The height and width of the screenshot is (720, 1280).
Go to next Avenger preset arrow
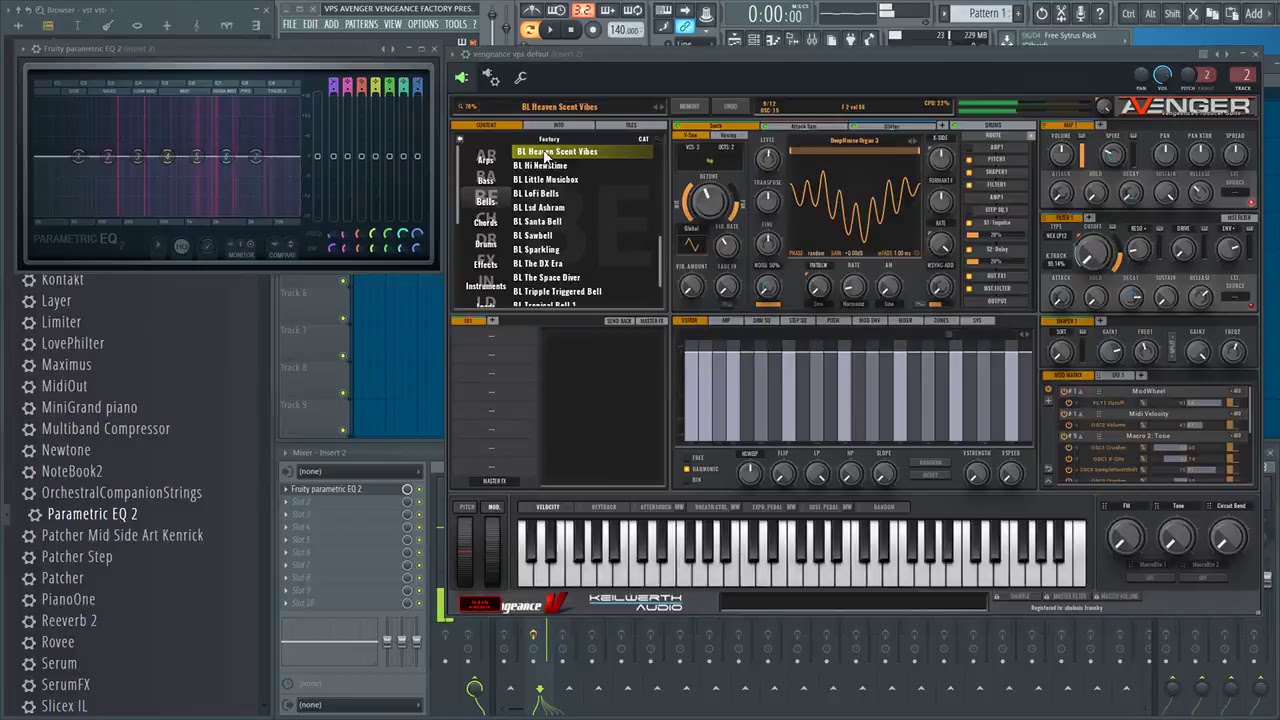tap(661, 107)
